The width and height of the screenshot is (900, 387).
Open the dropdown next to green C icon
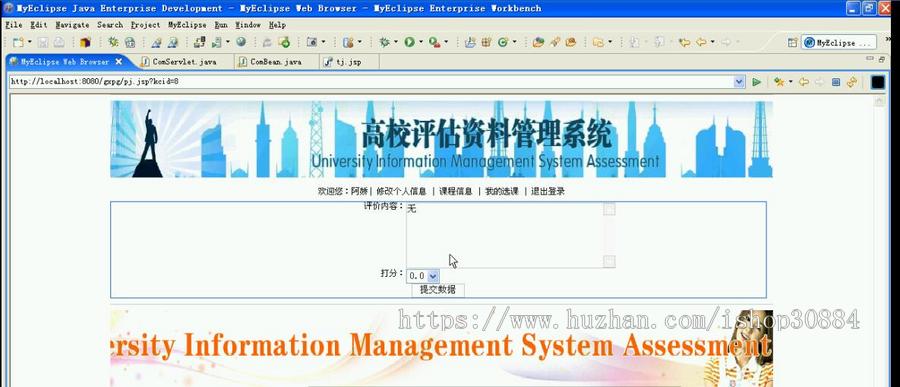514,42
